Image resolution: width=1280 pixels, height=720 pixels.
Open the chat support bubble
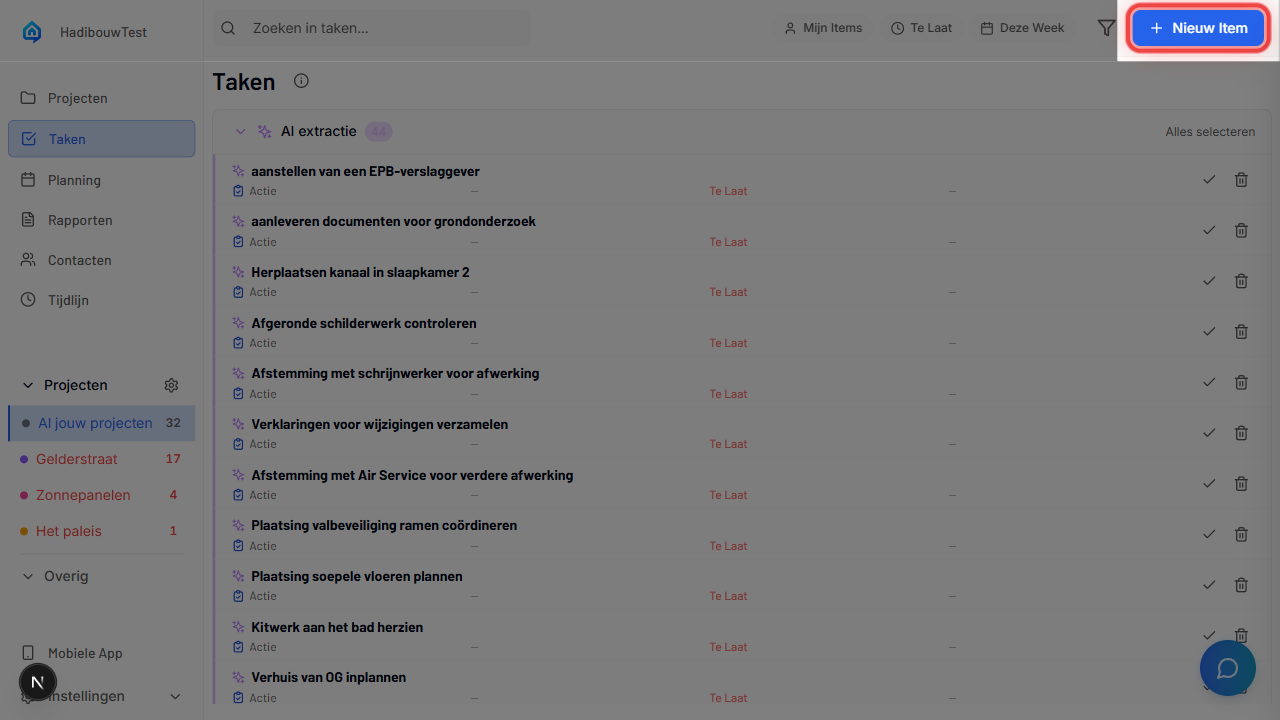click(1227, 668)
